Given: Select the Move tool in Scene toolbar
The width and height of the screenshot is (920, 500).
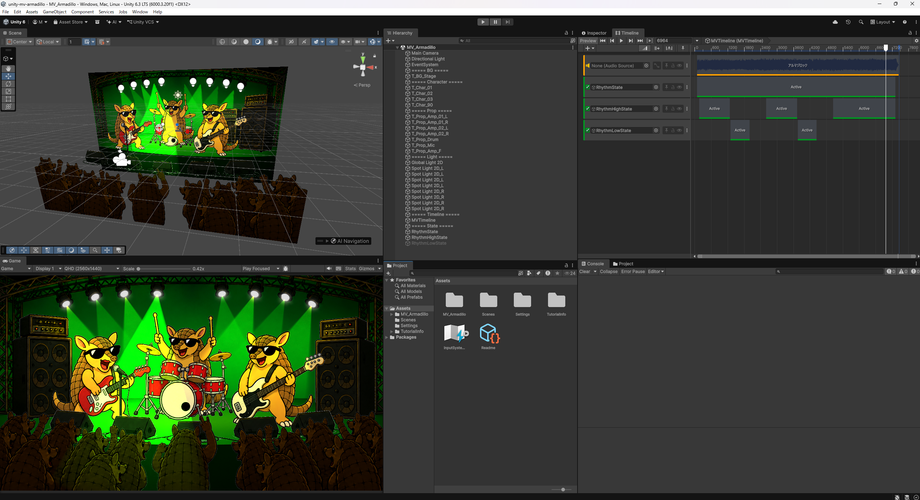Looking at the screenshot, I should coord(8,76).
